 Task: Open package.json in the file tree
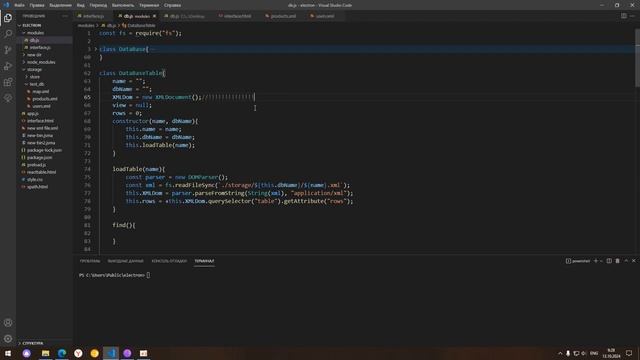tap(40, 158)
